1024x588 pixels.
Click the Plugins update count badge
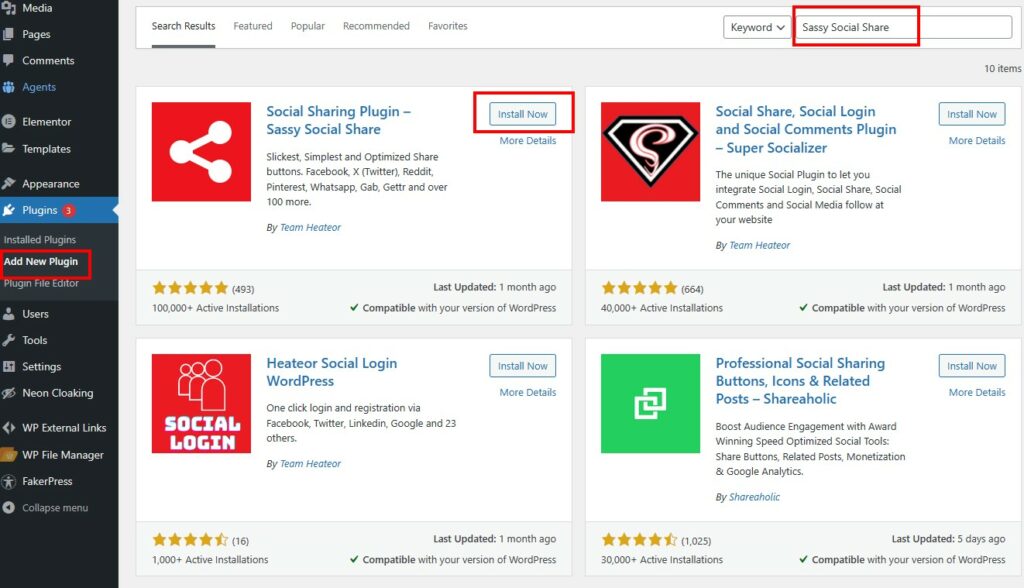(68, 210)
